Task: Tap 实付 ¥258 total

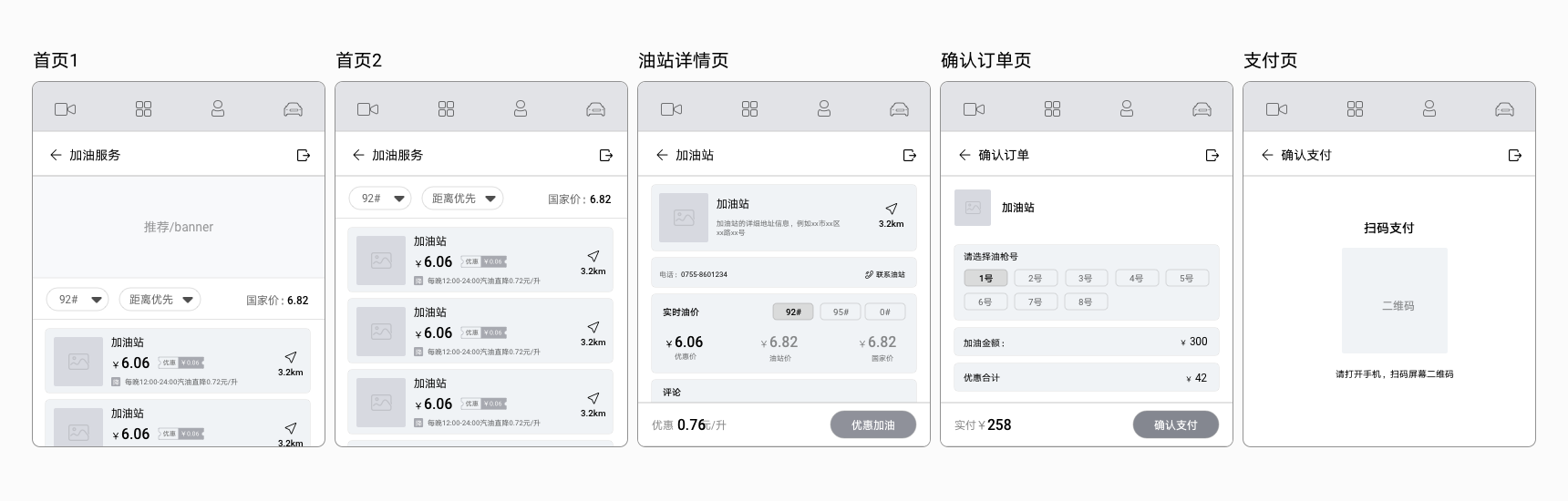Action: (983, 424)
